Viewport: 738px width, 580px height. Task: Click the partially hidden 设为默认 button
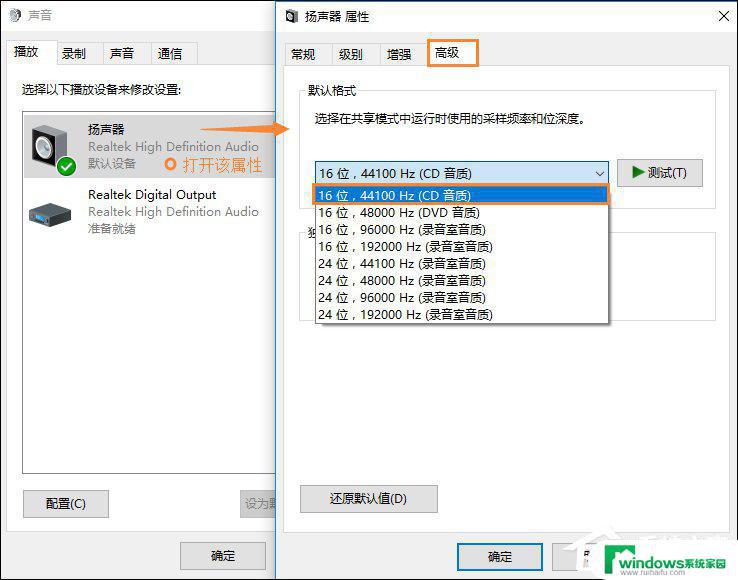click(258, 504)
